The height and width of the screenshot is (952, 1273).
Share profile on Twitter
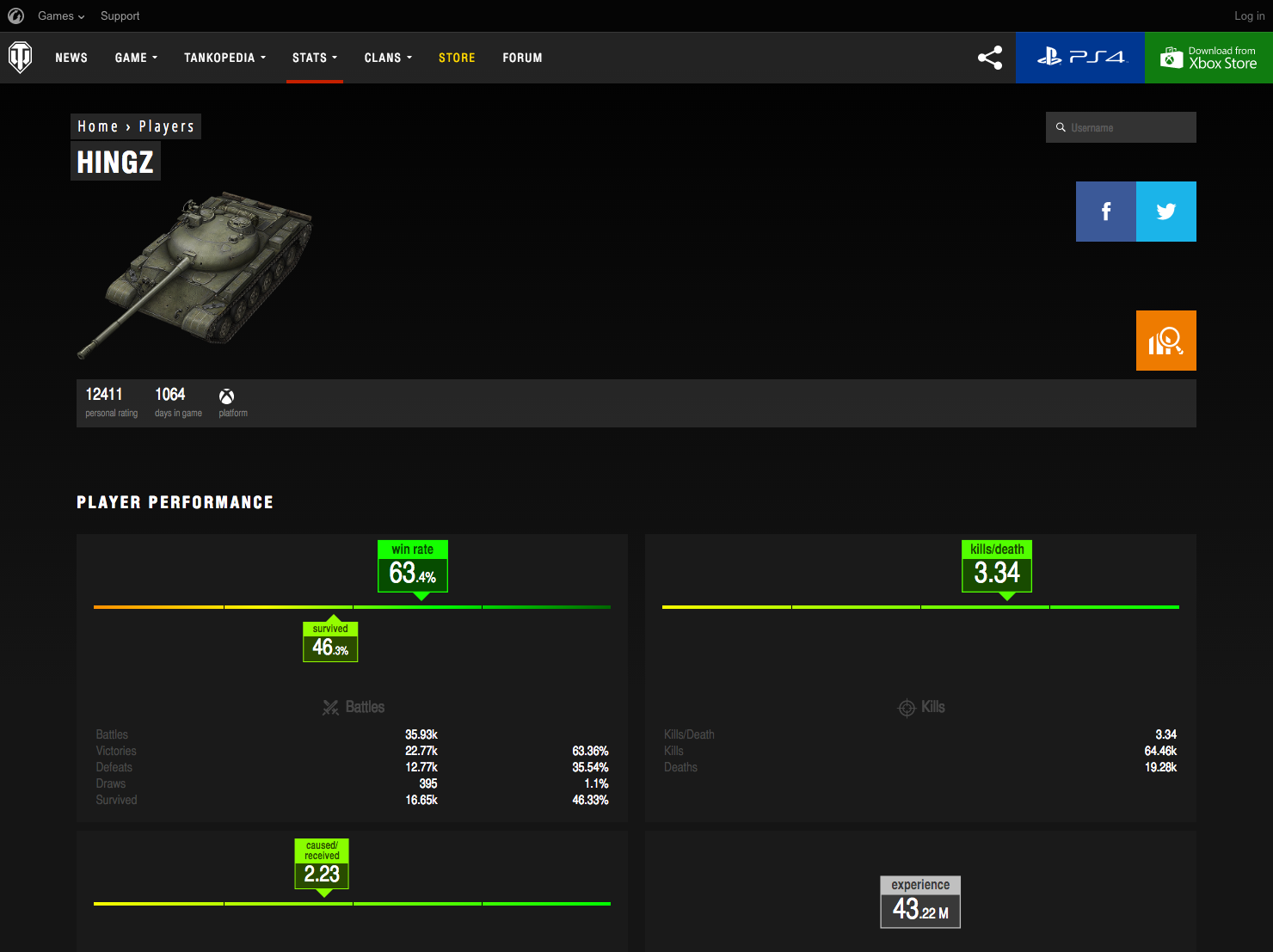(x=1166, y=212)
